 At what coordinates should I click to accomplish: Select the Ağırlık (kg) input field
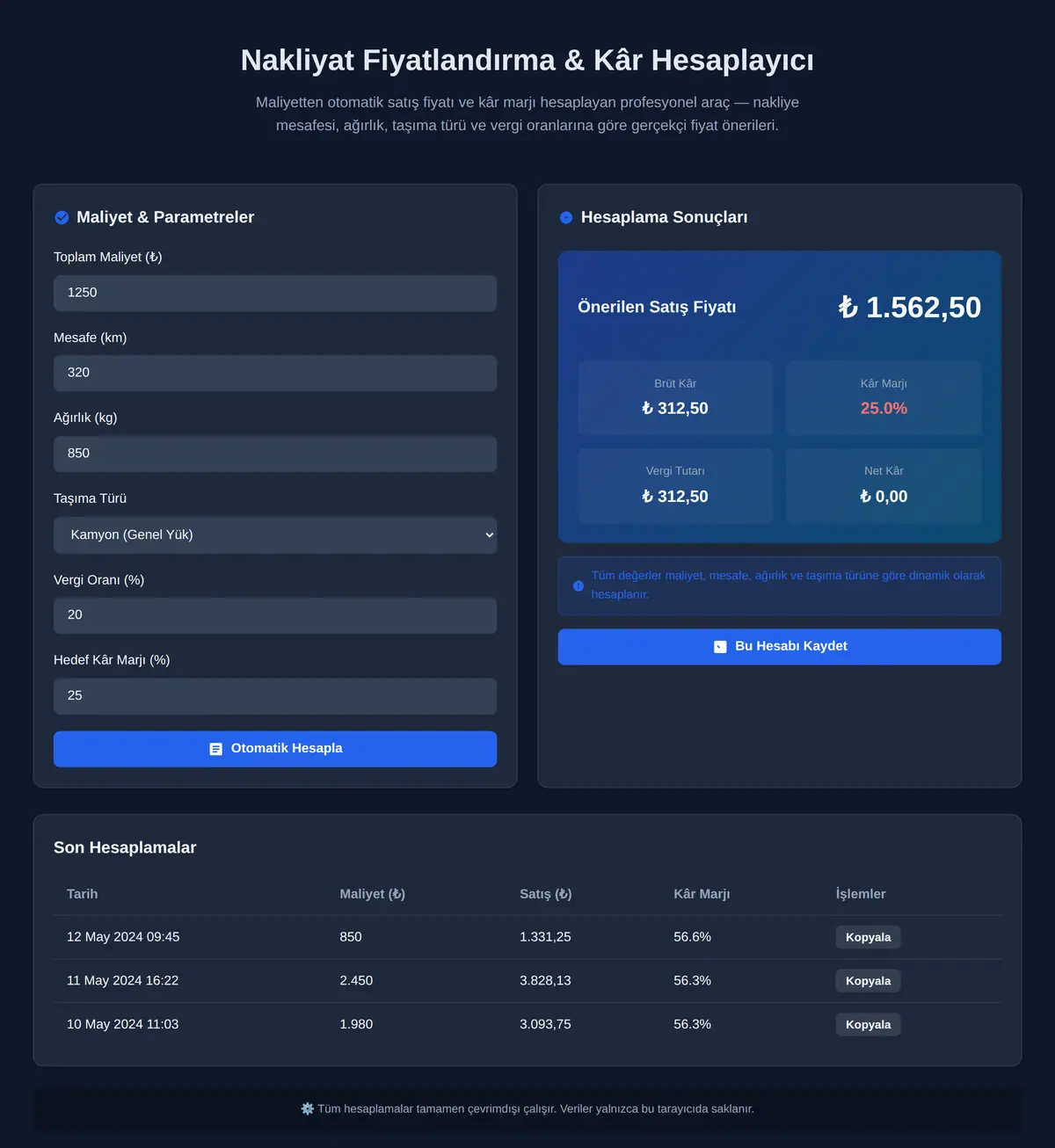(x=275, y=454)
